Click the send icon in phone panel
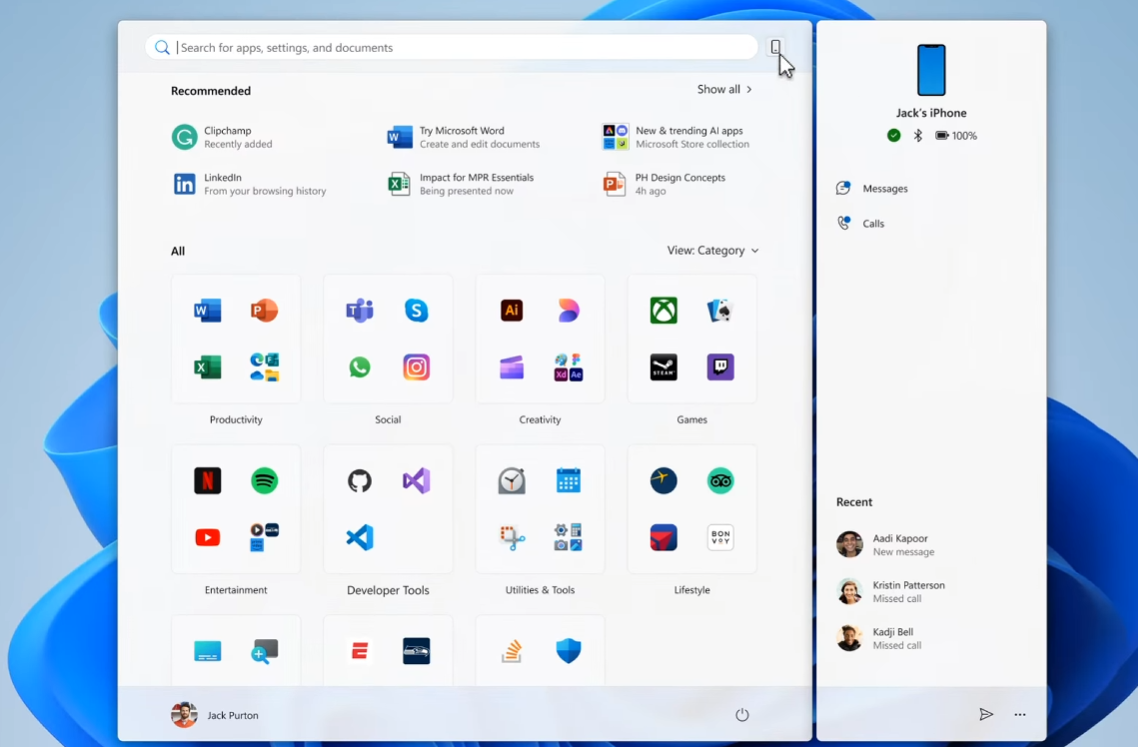The height and width of the screenshot is (747, 1138). [986, 715]
